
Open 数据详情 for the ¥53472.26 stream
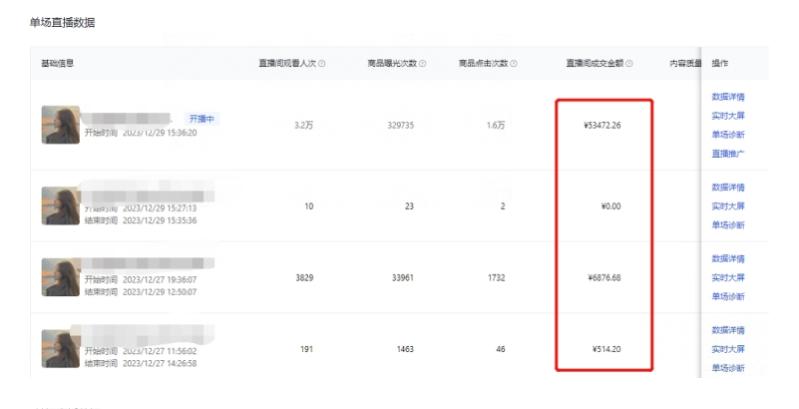click(727, 97)
